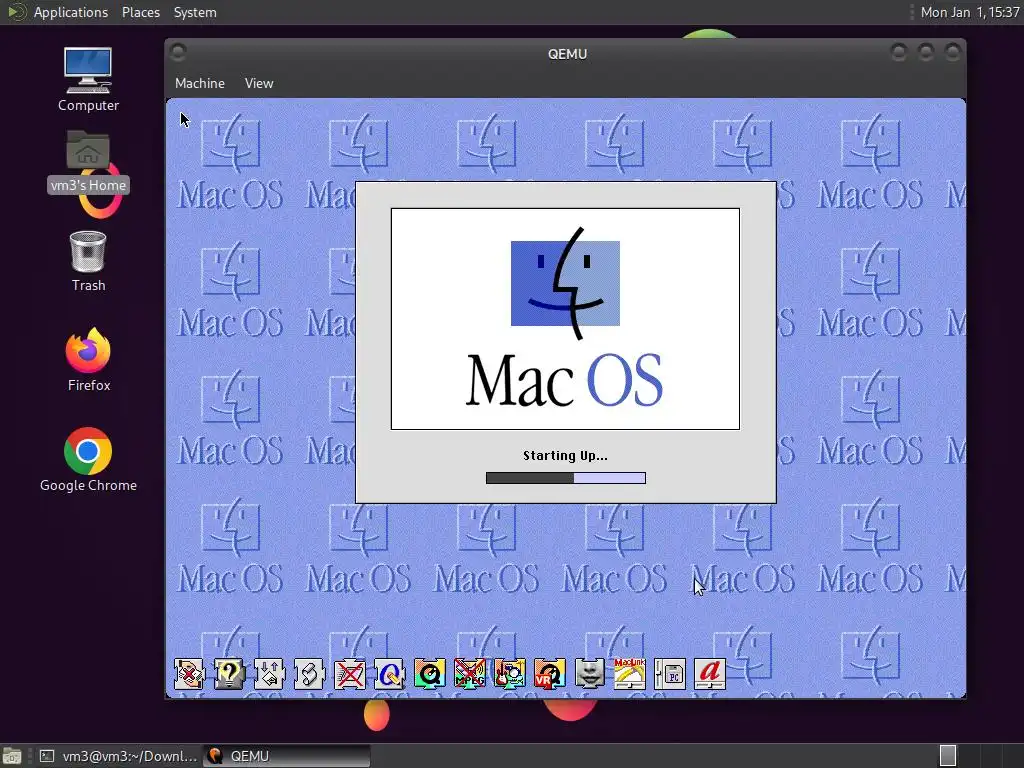The width and height of the screenshot is (1024, 768).
Task: Click the QEMU window title text
Action: [567, 54]
